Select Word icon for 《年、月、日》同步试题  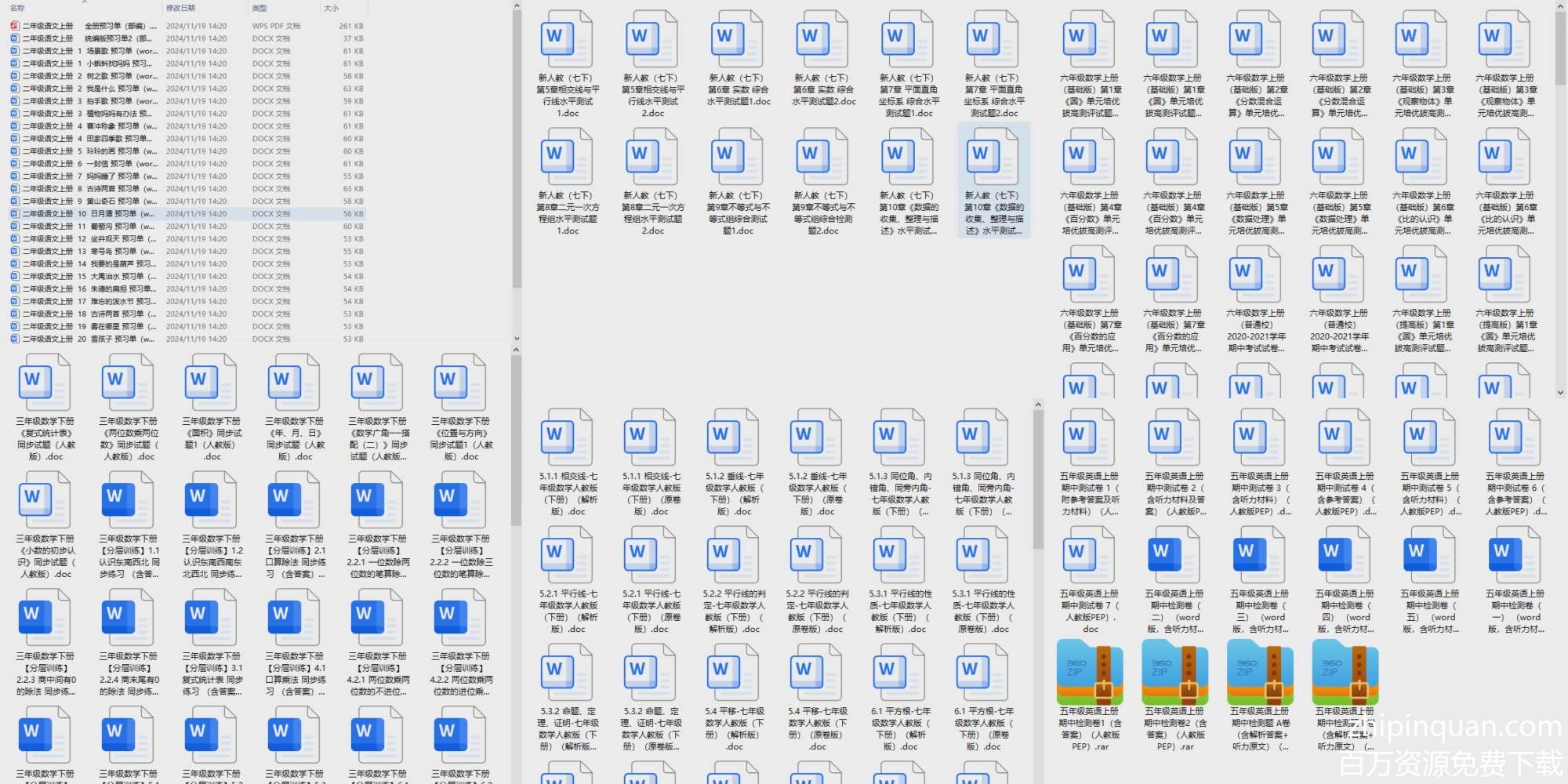click(295, 383)
